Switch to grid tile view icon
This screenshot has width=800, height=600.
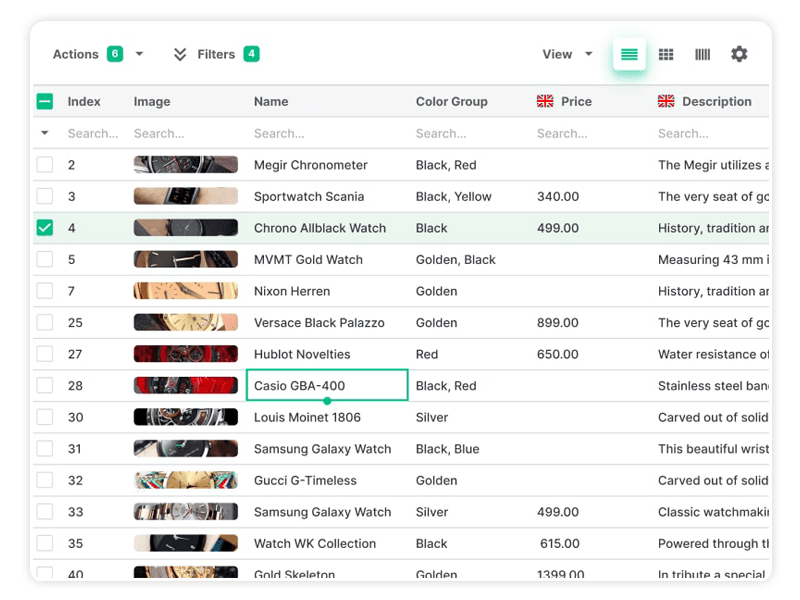(666, 55)
